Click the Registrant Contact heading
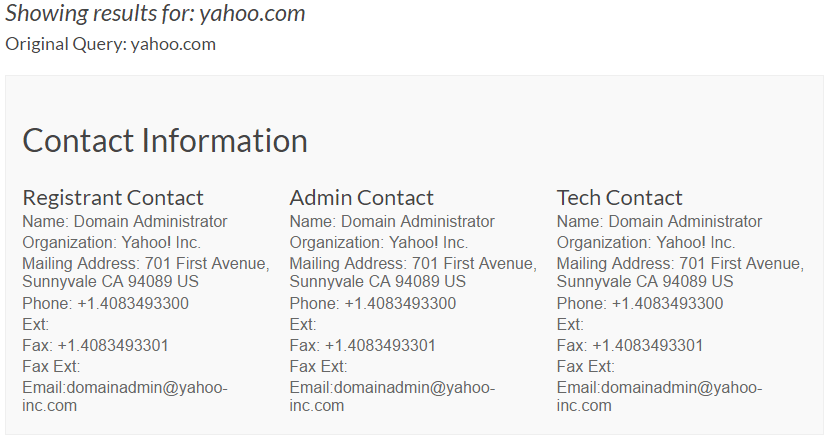The height and width of the screenshot is (439, 828). pos(112,198)
